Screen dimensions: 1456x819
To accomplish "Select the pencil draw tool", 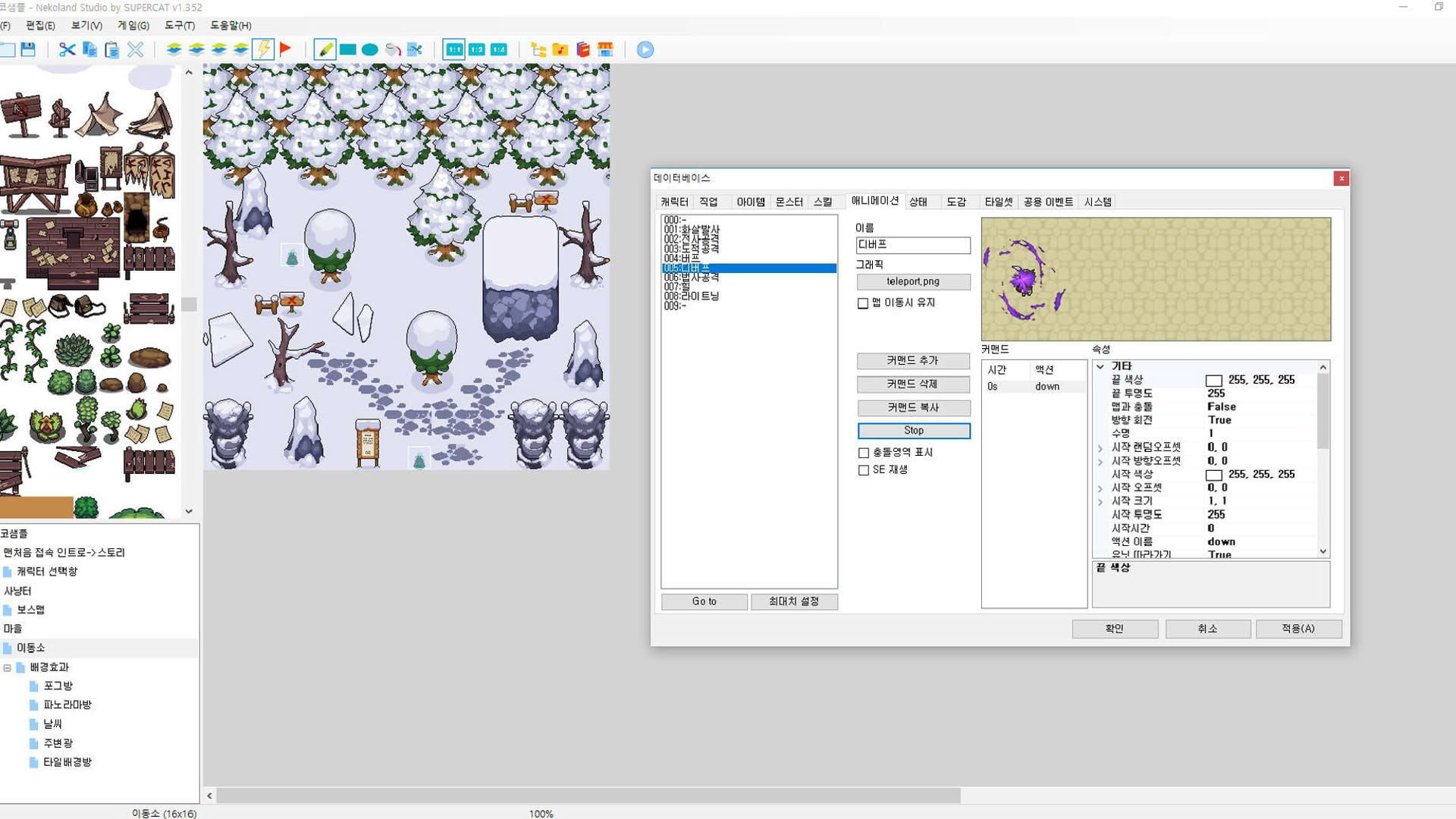I will tap(325, 49).
